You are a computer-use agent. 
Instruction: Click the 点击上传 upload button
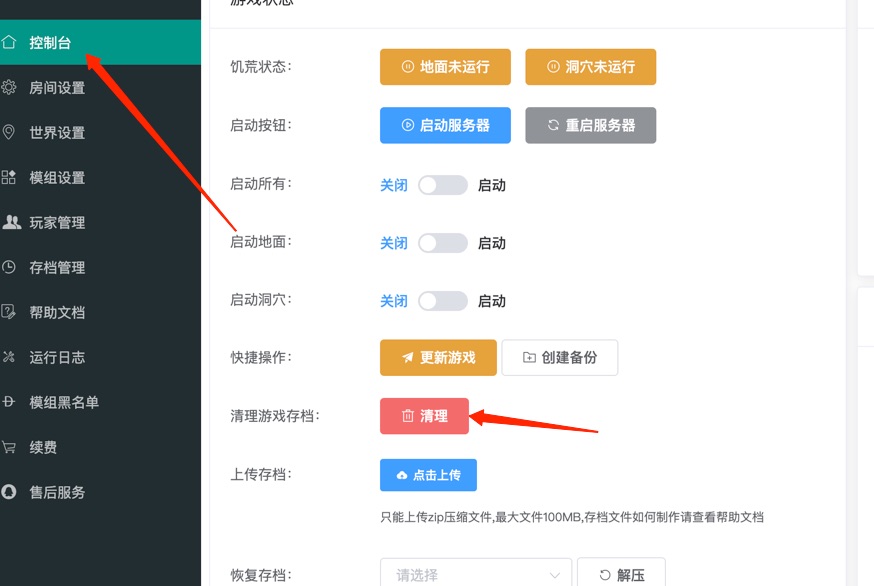coord(428,475)
